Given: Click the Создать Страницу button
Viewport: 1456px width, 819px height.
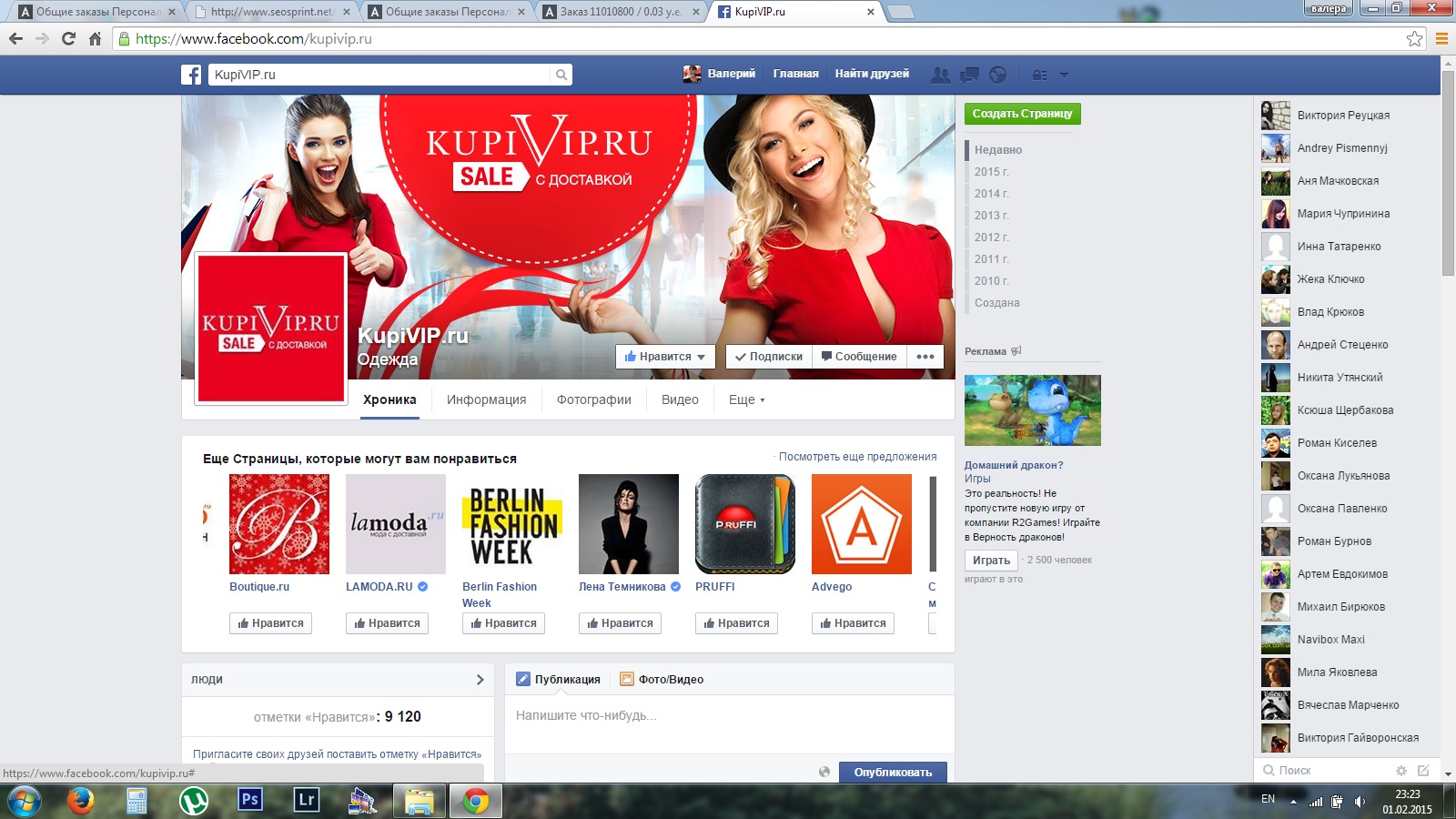Looking at the screenshot, I should pyautogui.click(x=1023, y=114).
